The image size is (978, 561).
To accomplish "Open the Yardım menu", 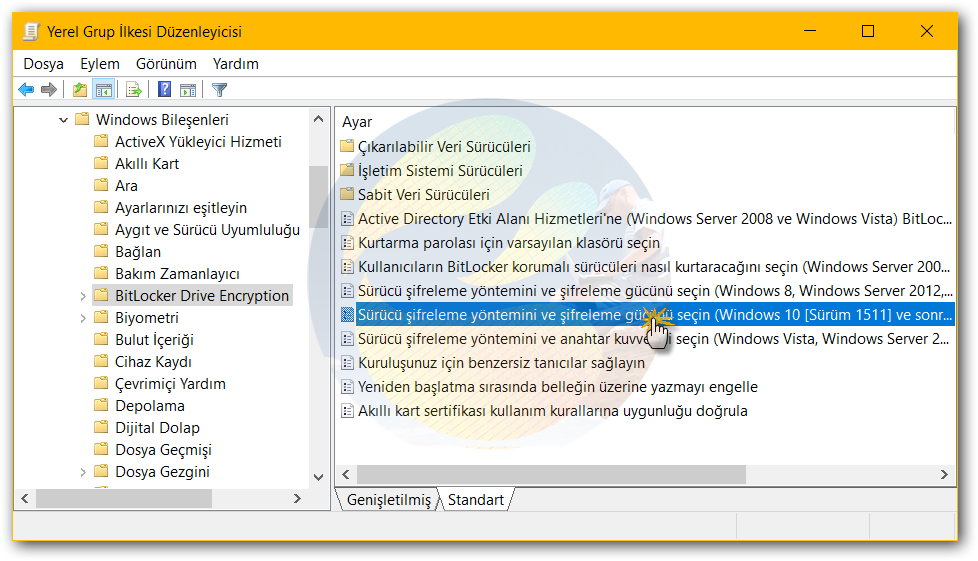I will pyautogui.click(x=236, y=64).
